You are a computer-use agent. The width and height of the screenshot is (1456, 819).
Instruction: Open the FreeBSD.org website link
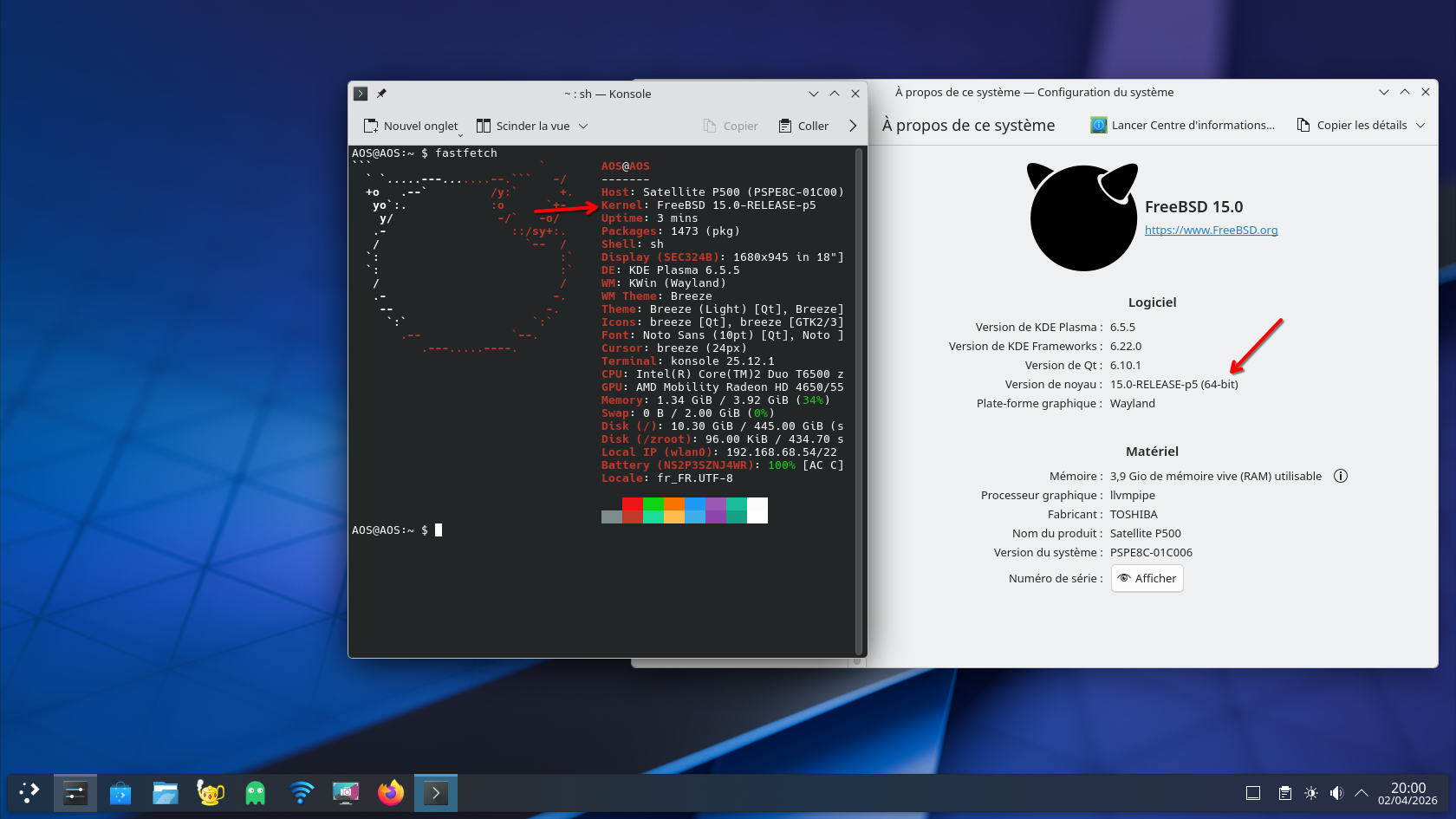coord(1211,230)
